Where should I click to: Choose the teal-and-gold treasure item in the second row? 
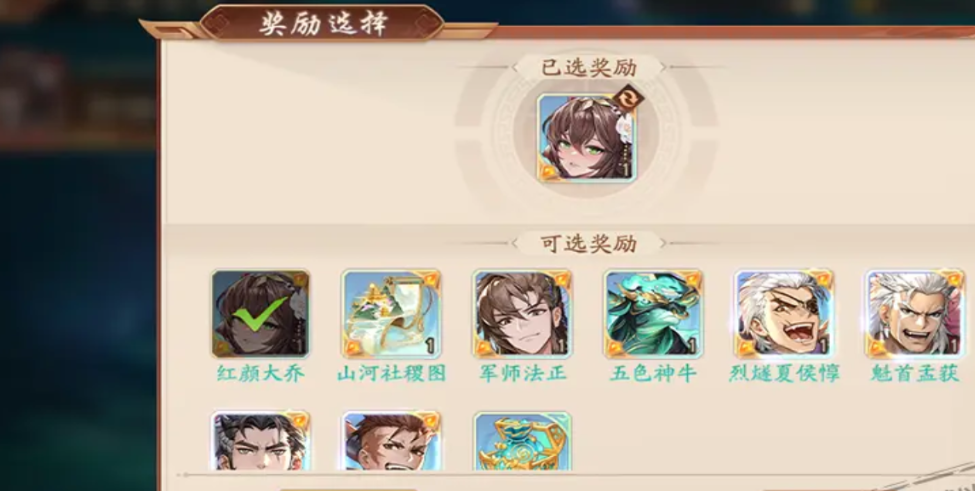point(522,440)
